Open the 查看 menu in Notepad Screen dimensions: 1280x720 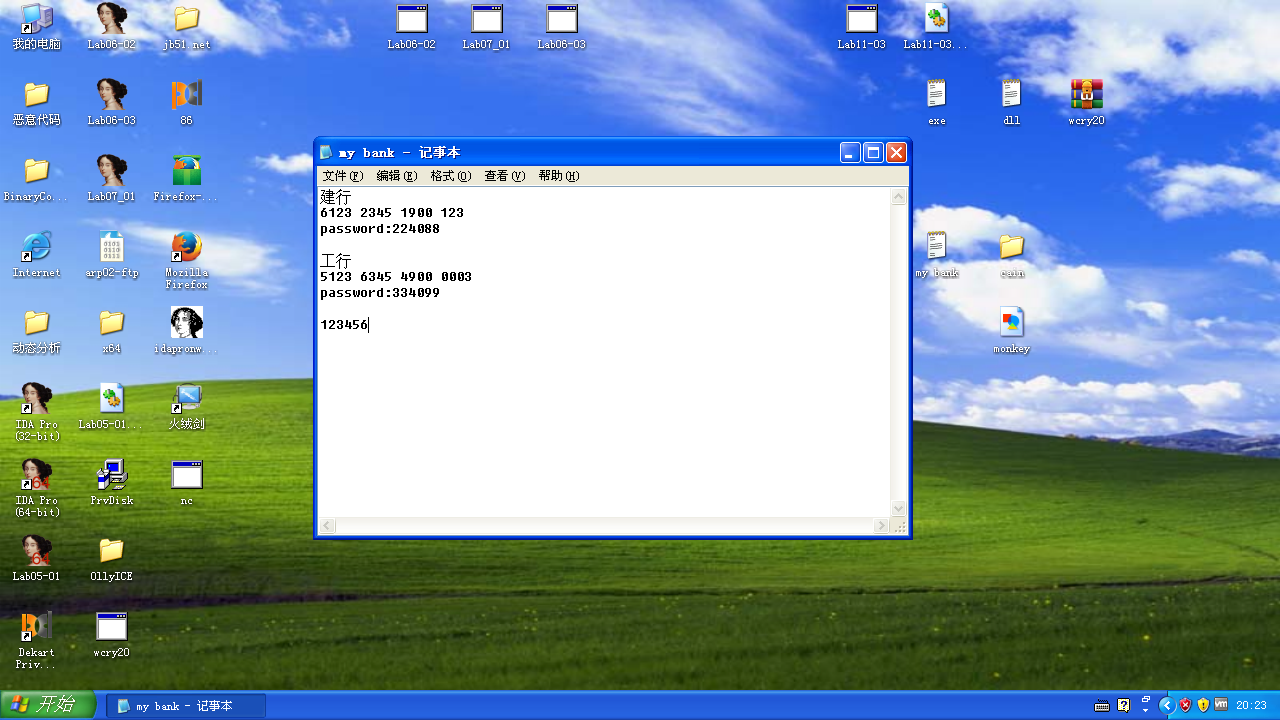tap(504, 176)
